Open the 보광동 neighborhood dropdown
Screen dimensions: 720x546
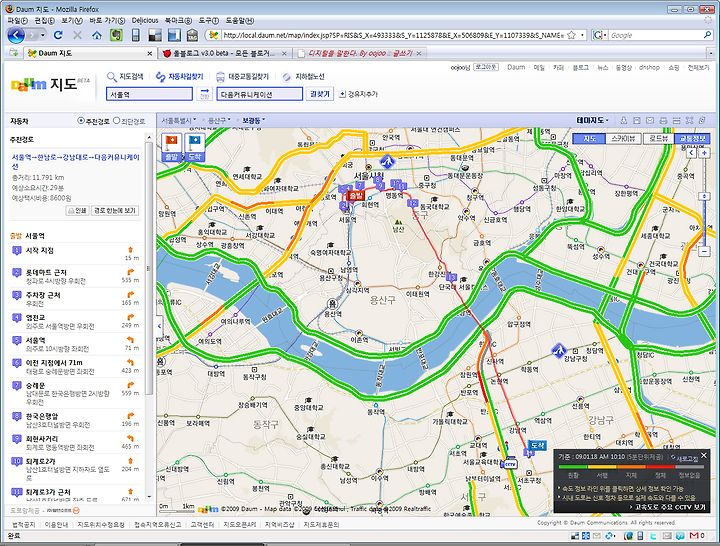[253, 120]
